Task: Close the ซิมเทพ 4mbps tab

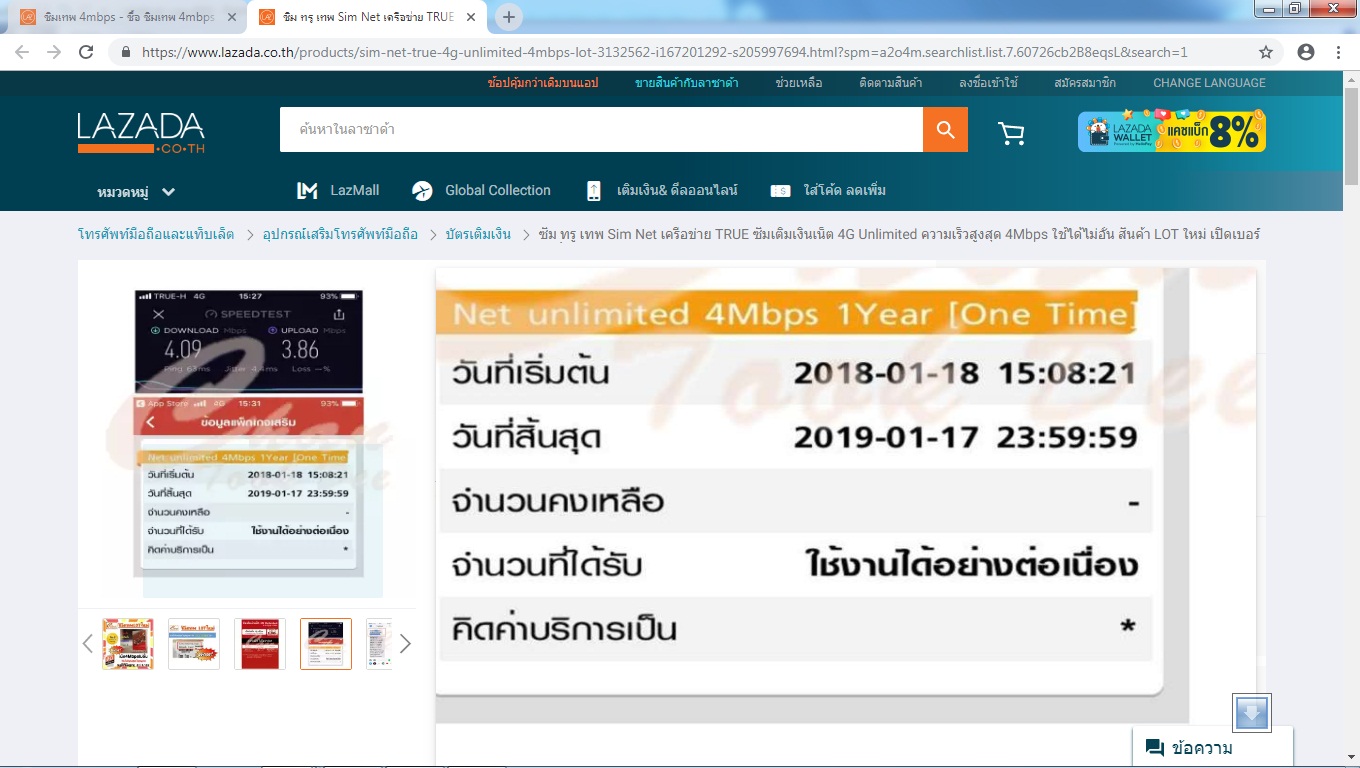Action: coord(232,17)
